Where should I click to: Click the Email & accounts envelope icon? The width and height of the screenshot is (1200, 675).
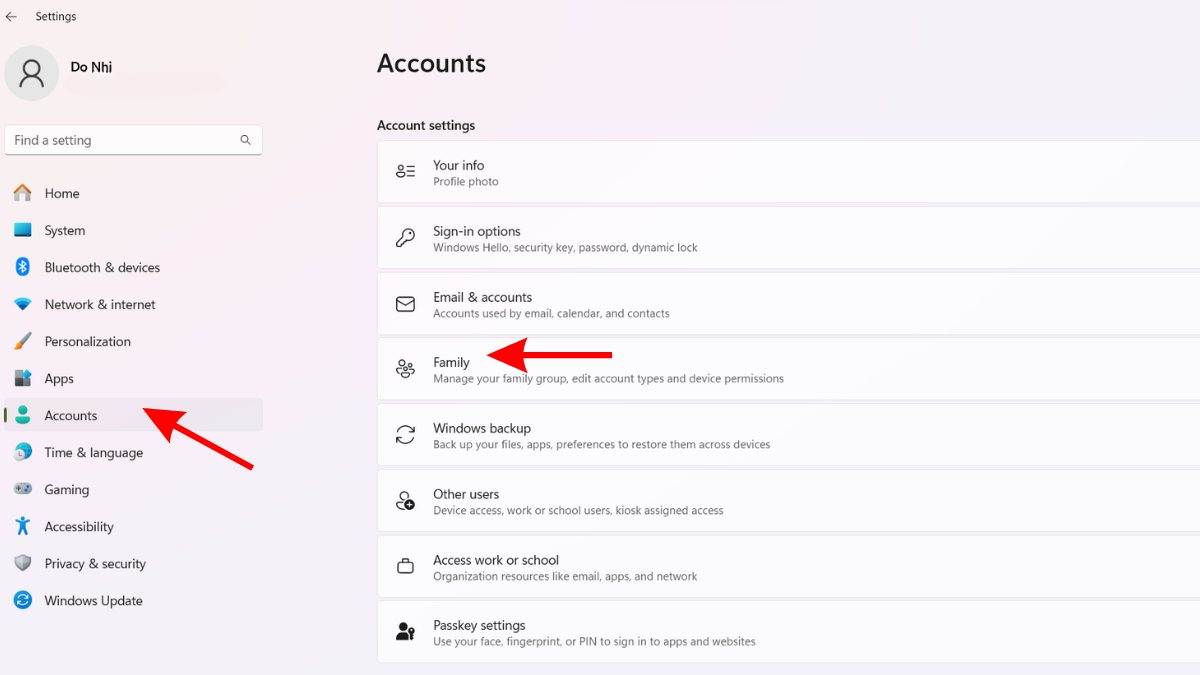click(405, 304)
